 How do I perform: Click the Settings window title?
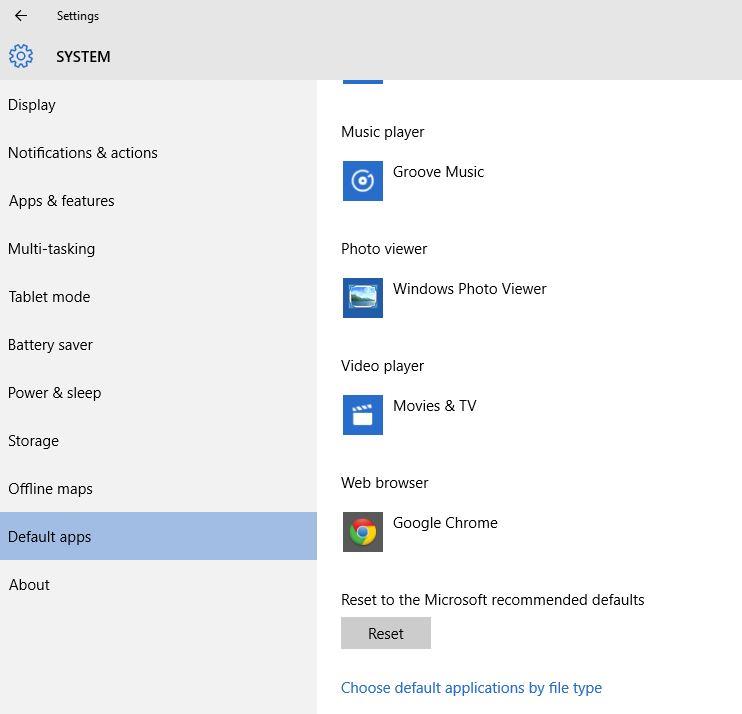(78, 16)
